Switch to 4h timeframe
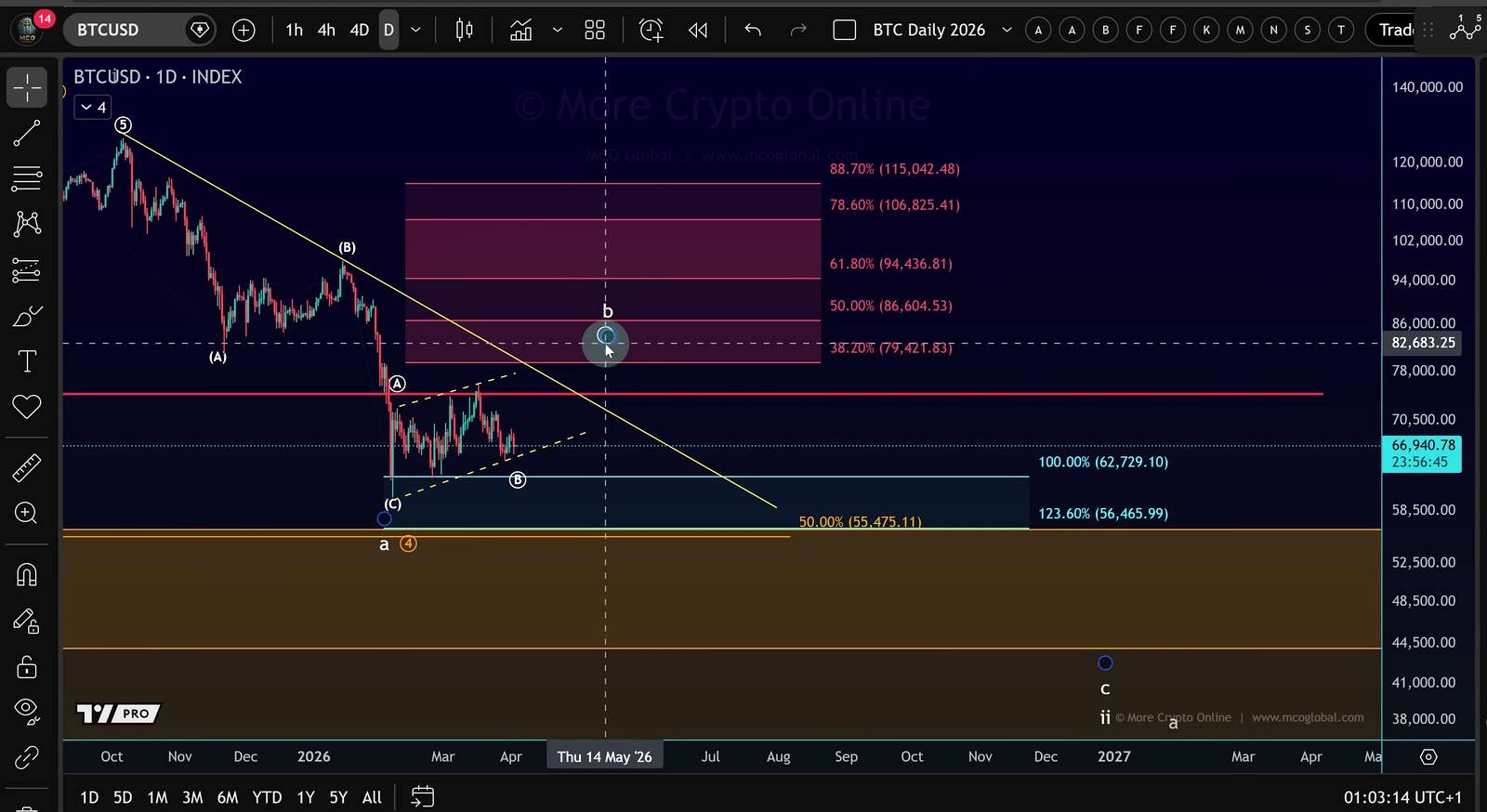 point(326,30)
